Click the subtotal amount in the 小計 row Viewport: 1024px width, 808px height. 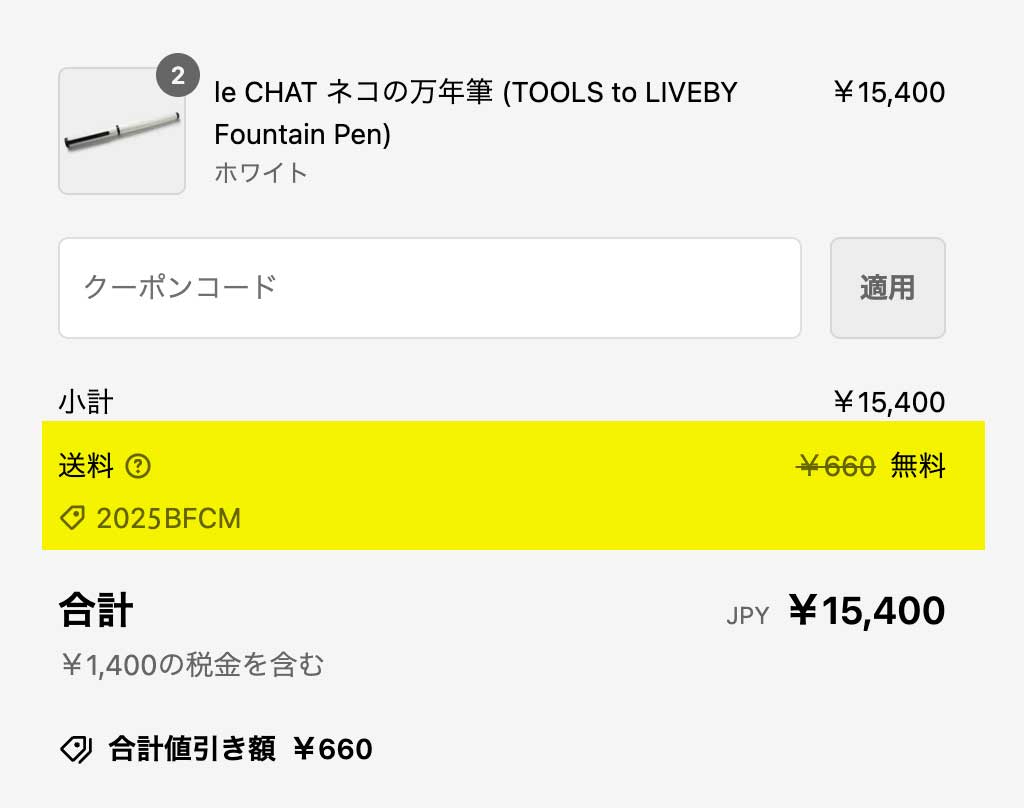[x=889, y=403]
